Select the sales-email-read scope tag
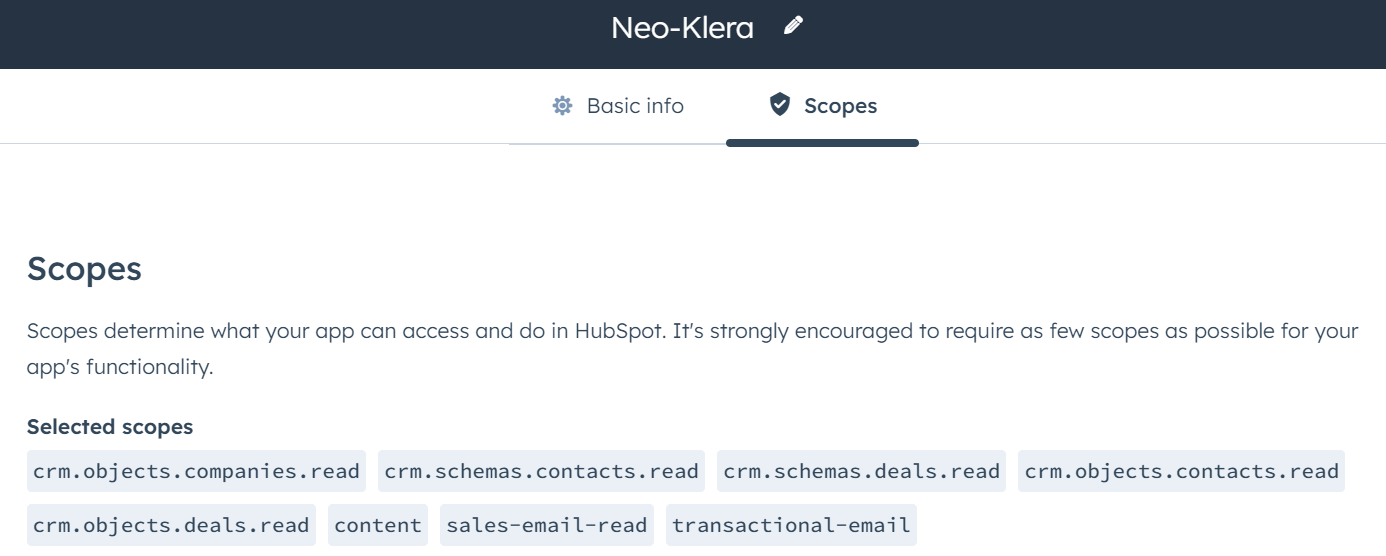 (547, 525)
